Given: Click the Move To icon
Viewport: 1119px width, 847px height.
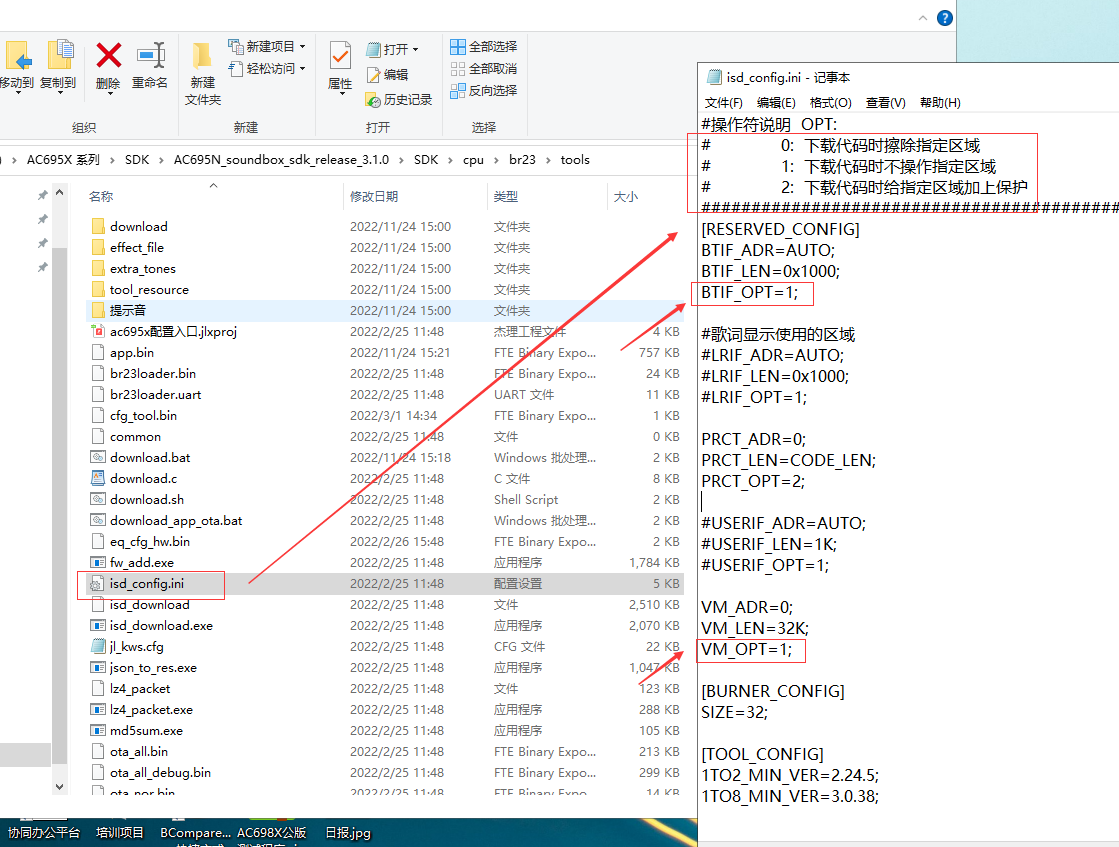Looking at the screenshot, I should click(x=17, y=56).
